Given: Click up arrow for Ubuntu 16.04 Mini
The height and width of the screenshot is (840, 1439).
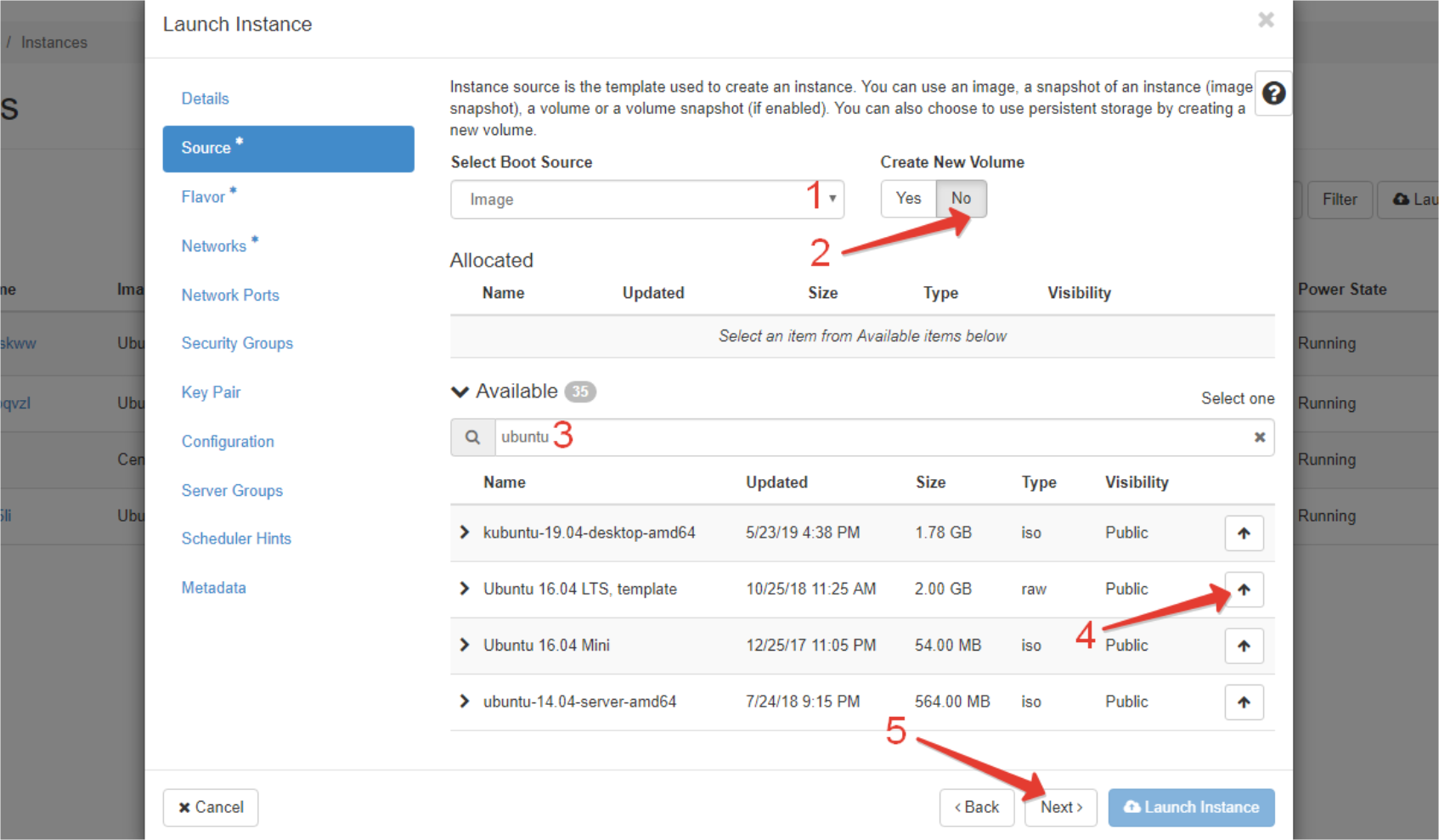Looking at the screenshot, I should tap(1244, 646).
